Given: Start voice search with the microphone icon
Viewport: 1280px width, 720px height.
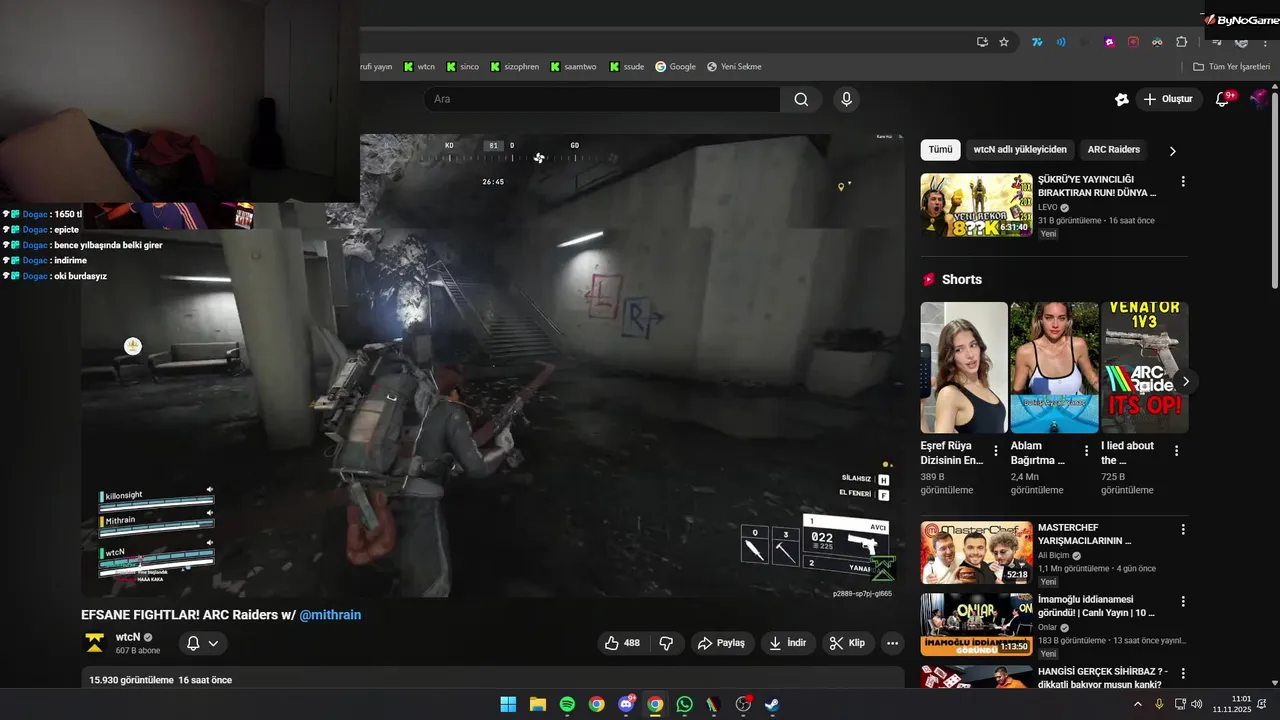Looking at the screenshot, I should pyautogui.click(x=847, y=99).
